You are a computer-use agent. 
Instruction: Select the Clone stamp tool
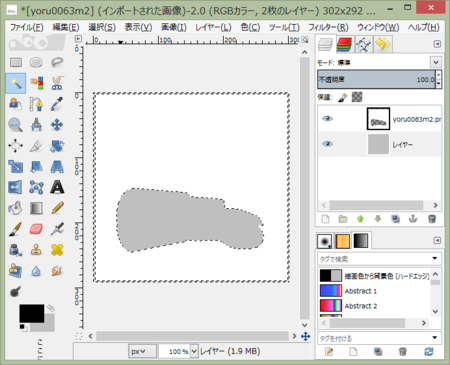click(x=36, y=250)
